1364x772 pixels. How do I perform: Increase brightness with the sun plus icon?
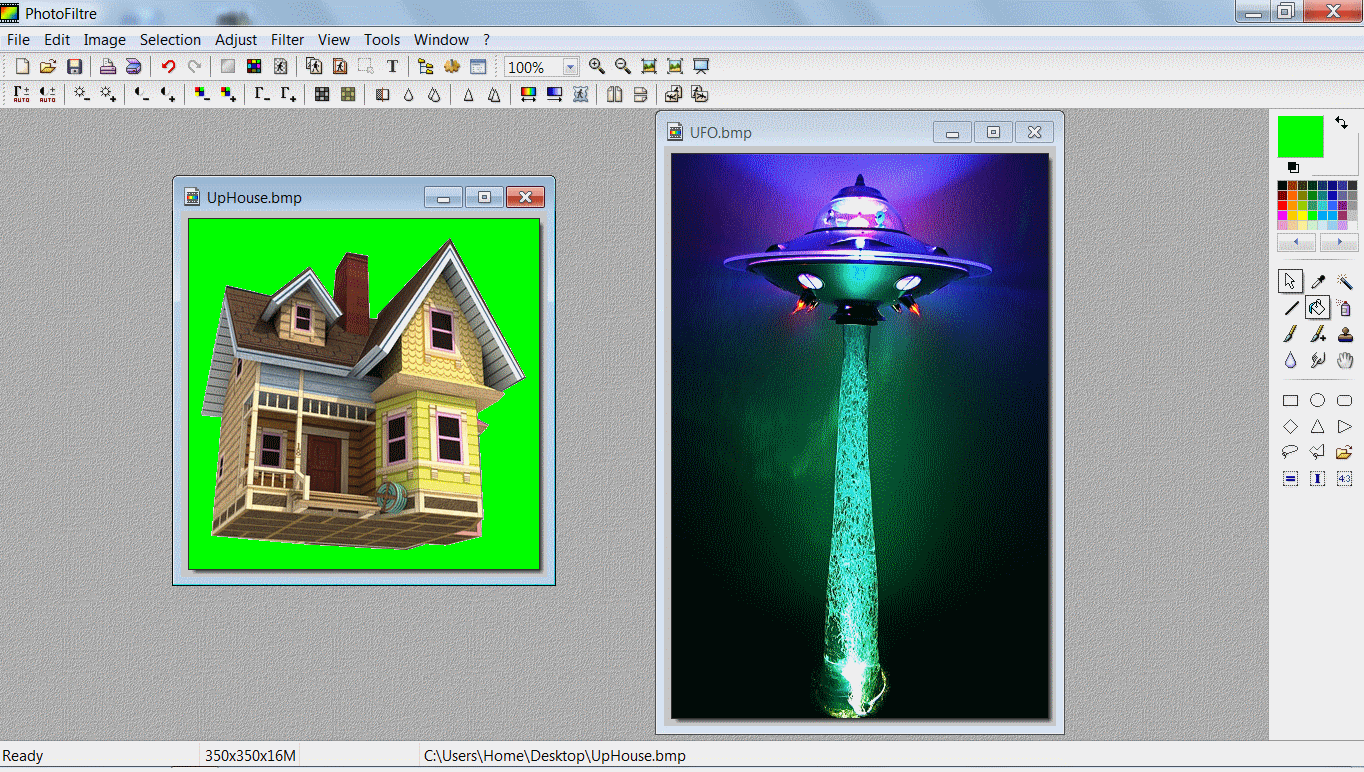click(x=108, y=94)
